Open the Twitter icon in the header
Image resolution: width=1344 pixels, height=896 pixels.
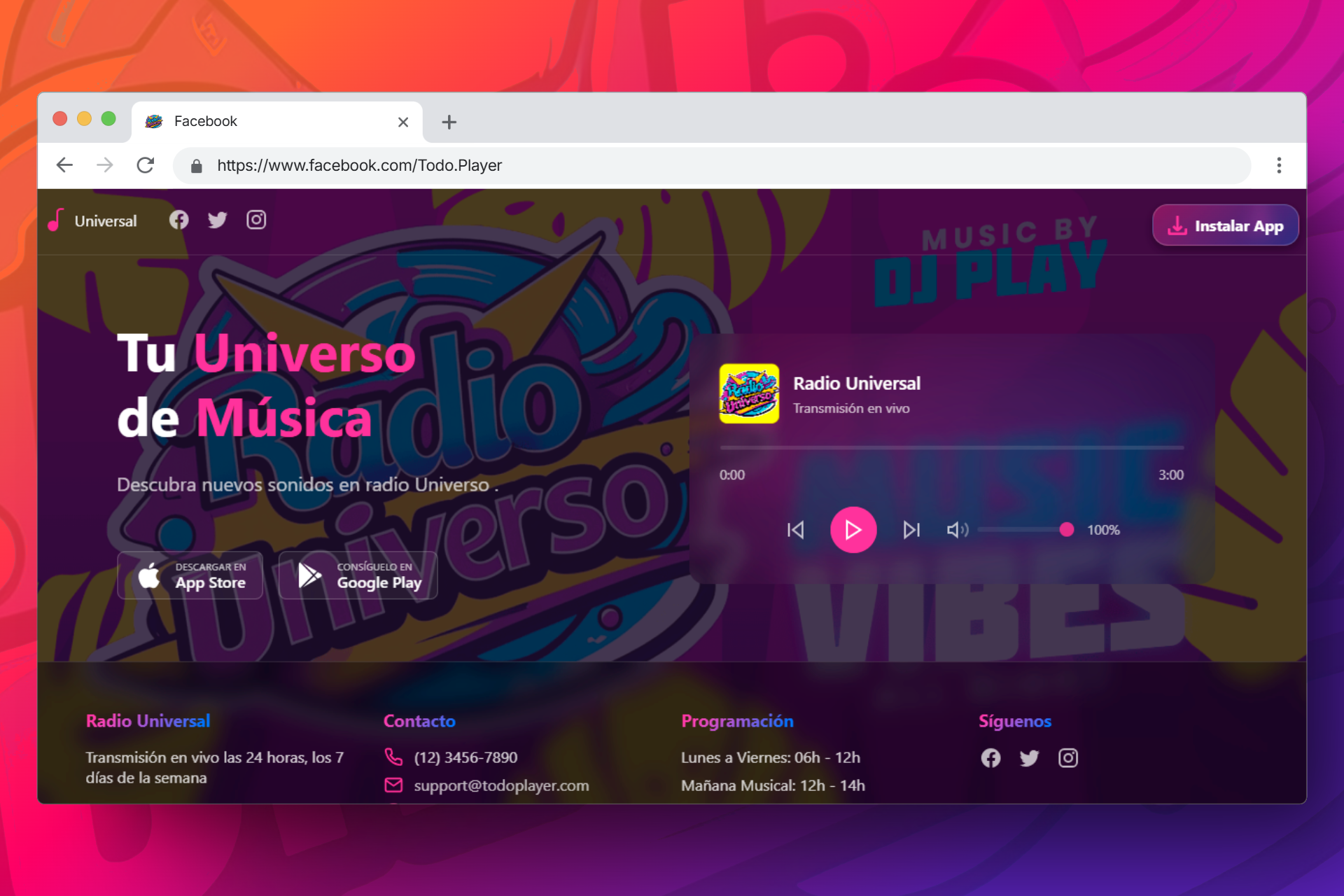point(217,220)
